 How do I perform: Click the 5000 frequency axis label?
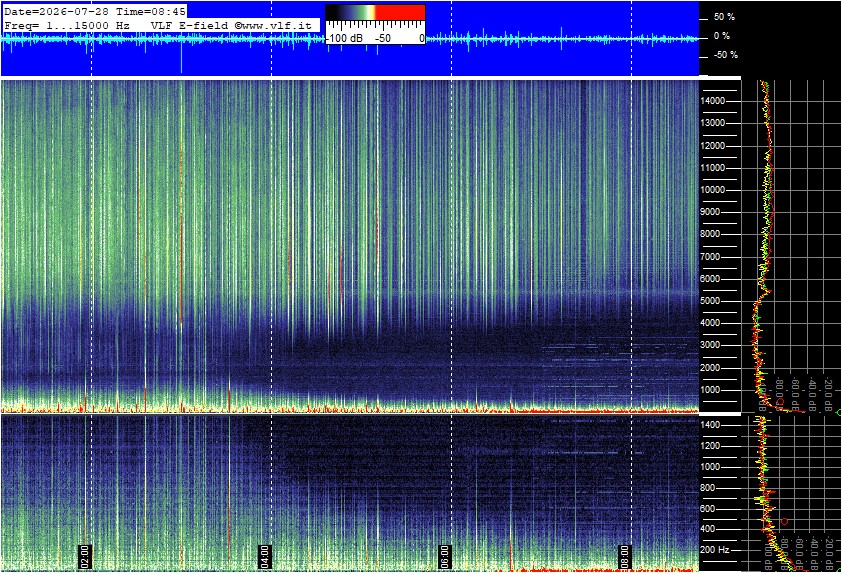pyautogui.click(x=710, y=301)
